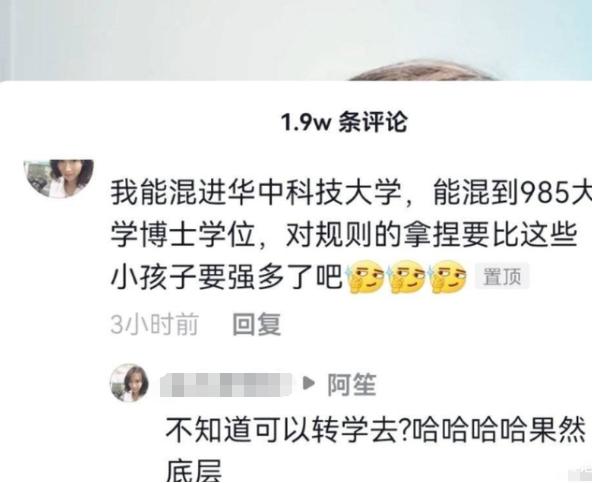604x483 pixels.
Task: Open the top commenter's profile avatar
Action: 59,178
